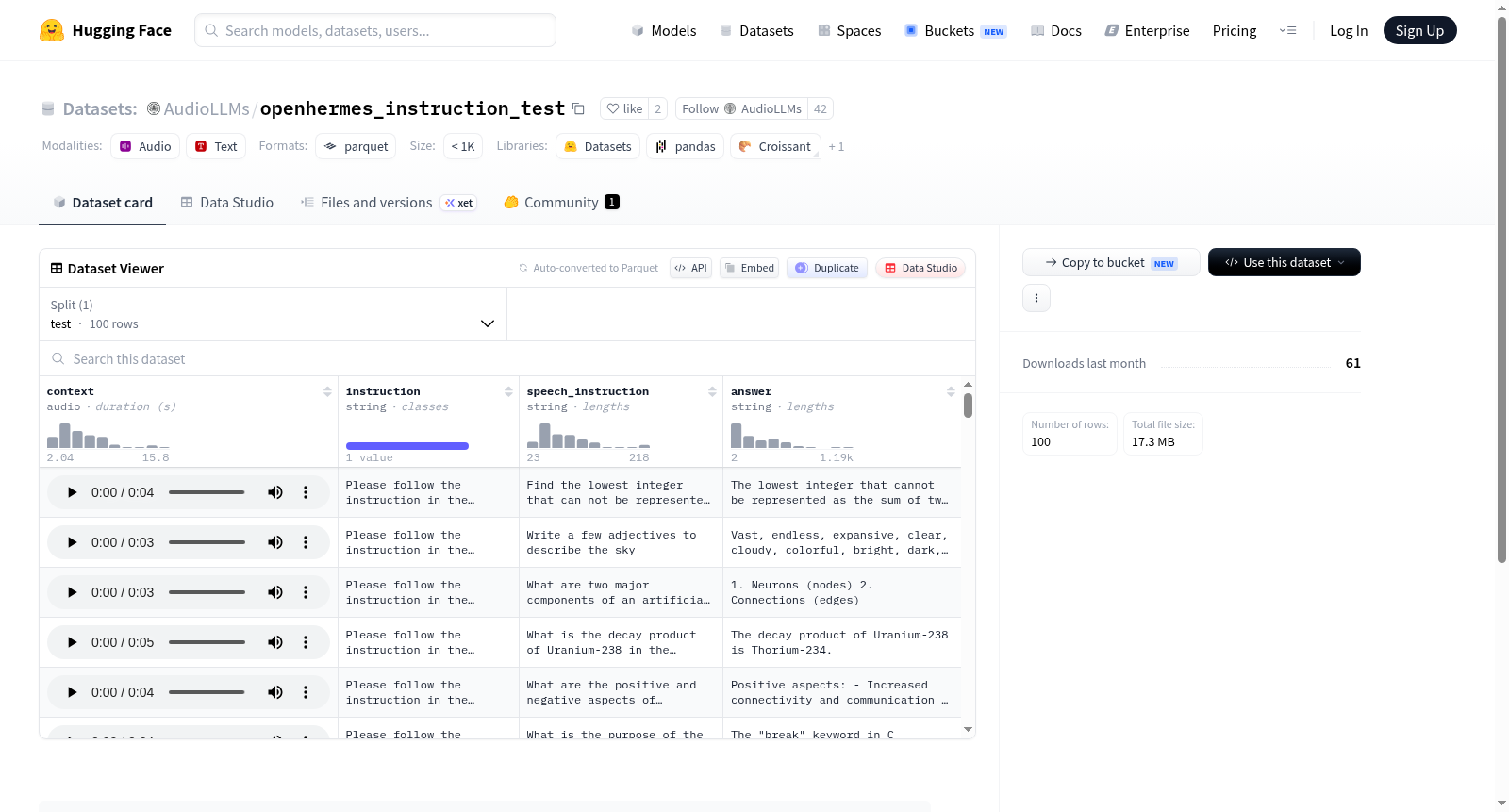Open Spaces in top navigation

coord(850,31)
